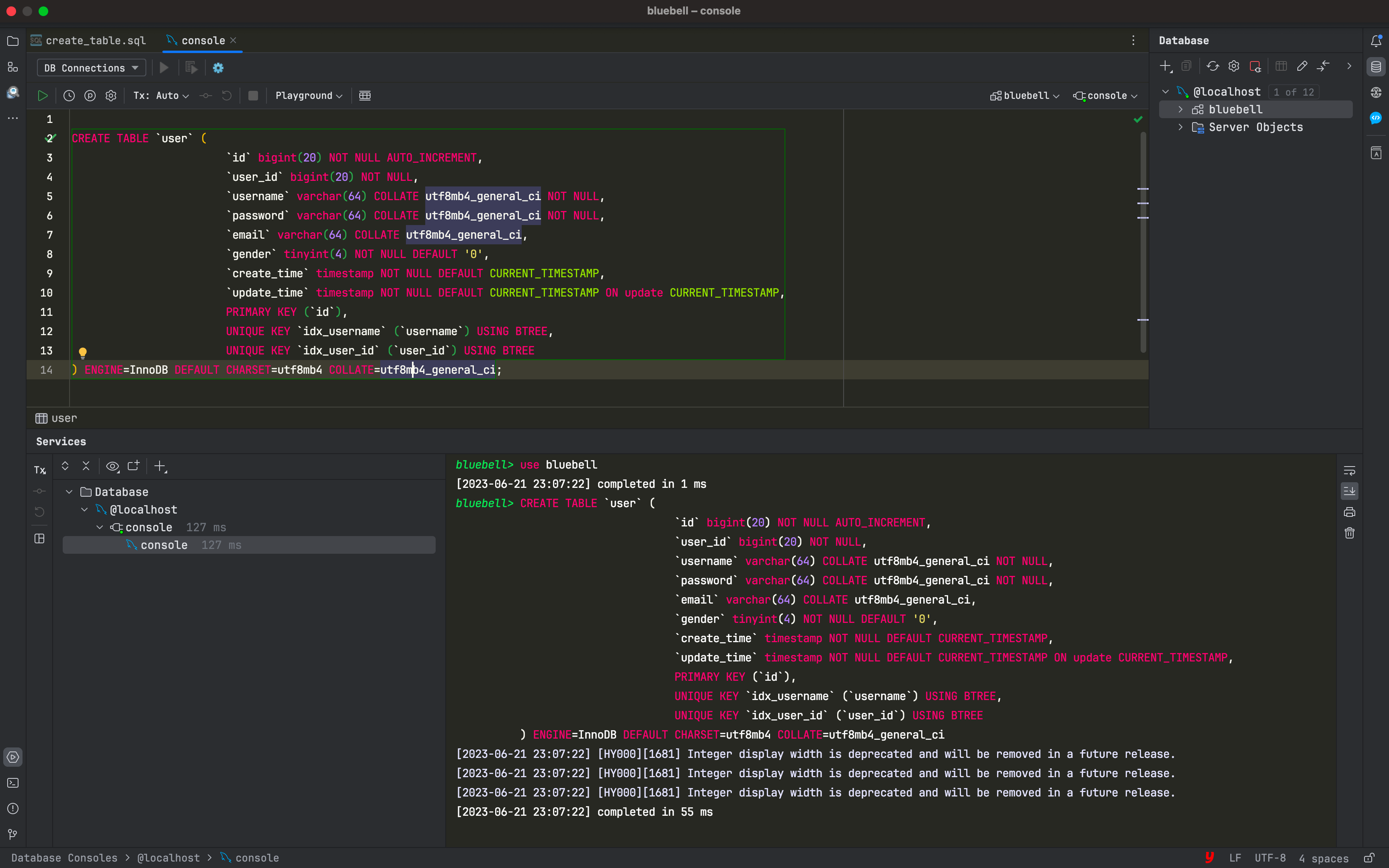
Task: Open data source properties gear in Database panel
Action: pyautogui.click(x=1234, y=67)
